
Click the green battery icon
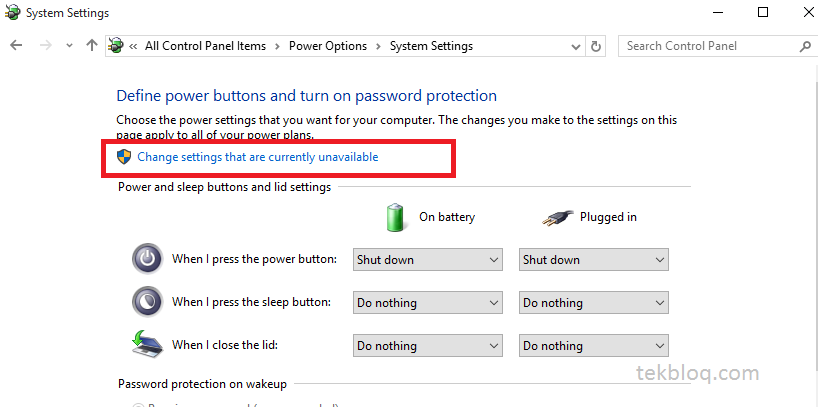395,218
